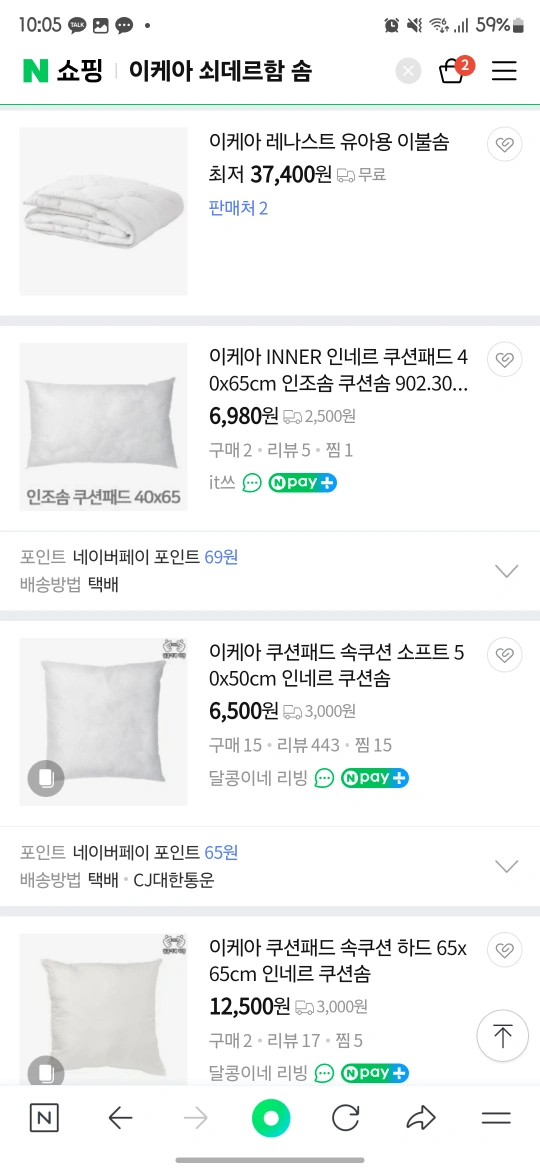The width and height of the screenshot is (540, 1170).
Task: Tap the green circle home button in bottom bar
Action: pos(270,1118)
